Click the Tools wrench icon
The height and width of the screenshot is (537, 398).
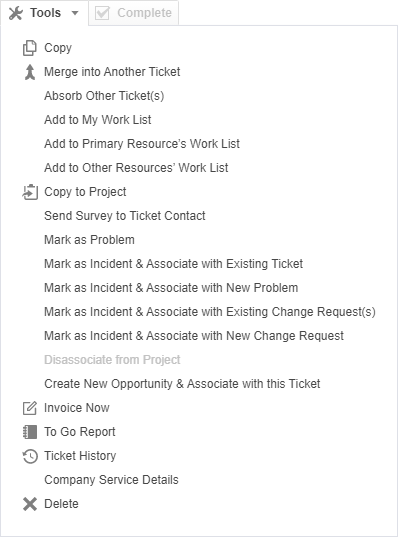coord(16,13)
